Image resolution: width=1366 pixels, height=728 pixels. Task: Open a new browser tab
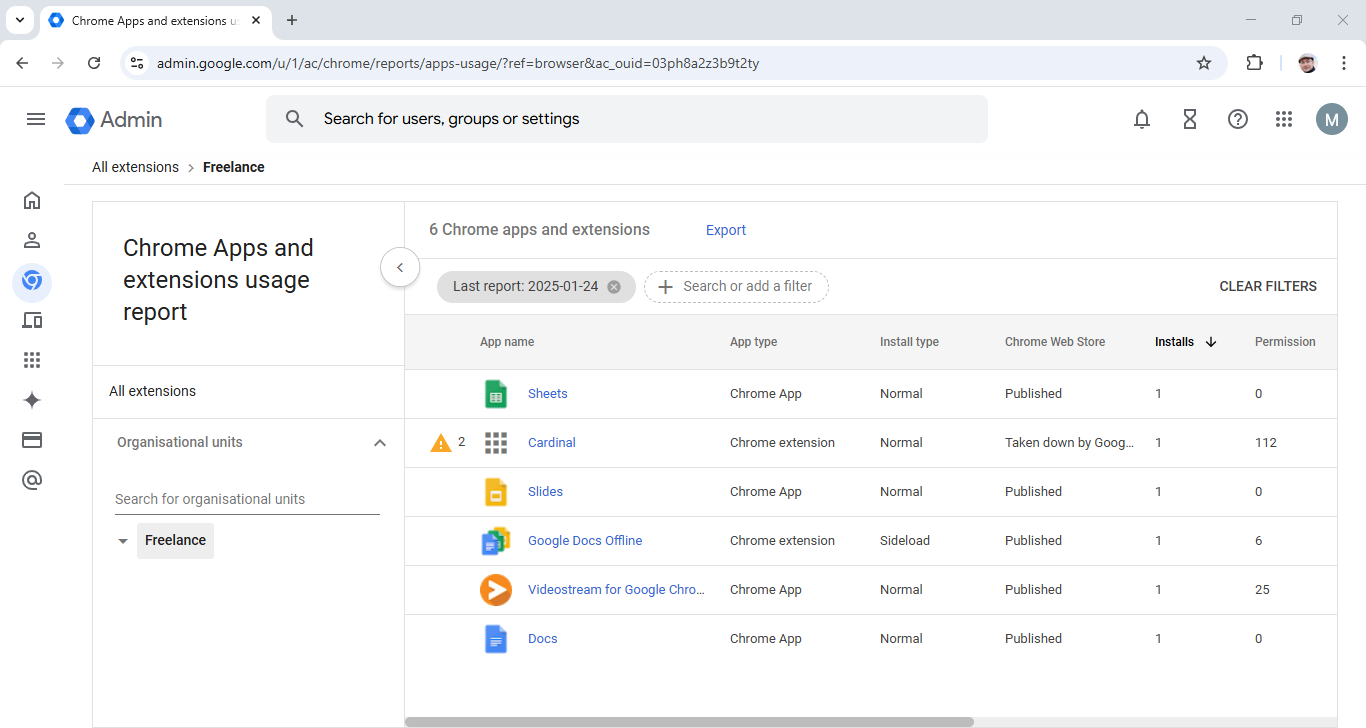pyautogui.click(x=292, y=20)
